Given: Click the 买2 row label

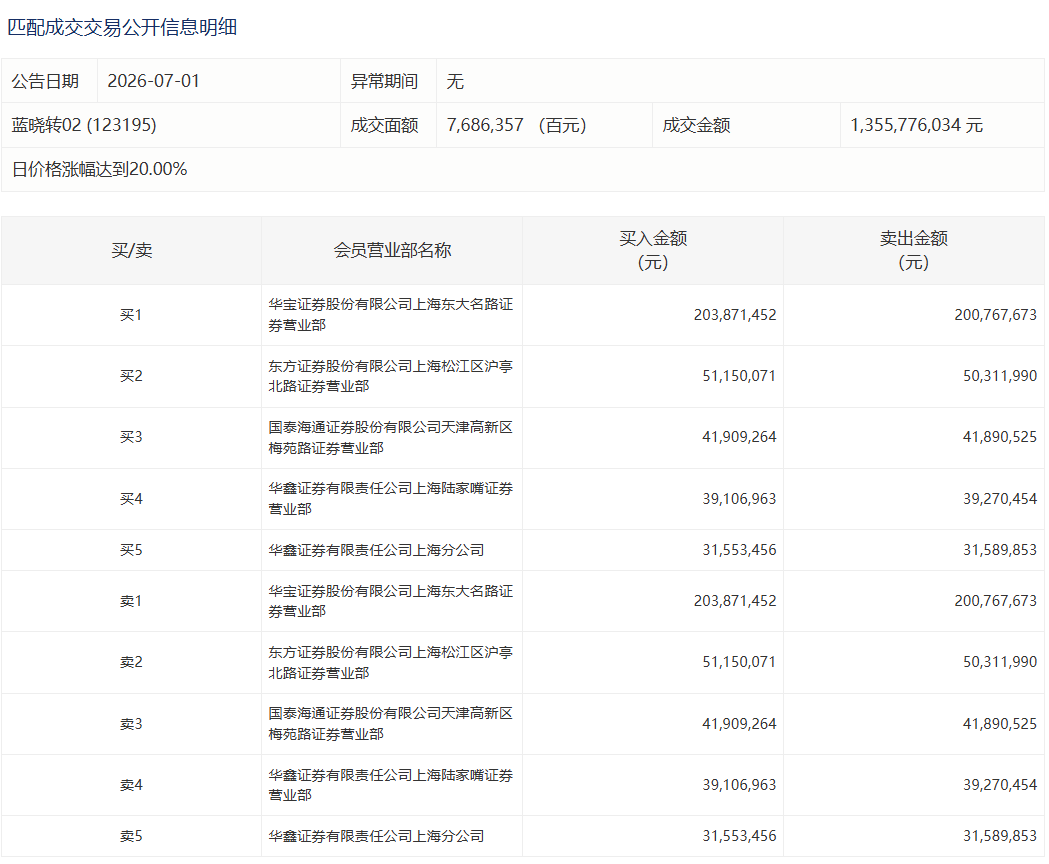Looking at the screenshot, I should pos(131,376).
